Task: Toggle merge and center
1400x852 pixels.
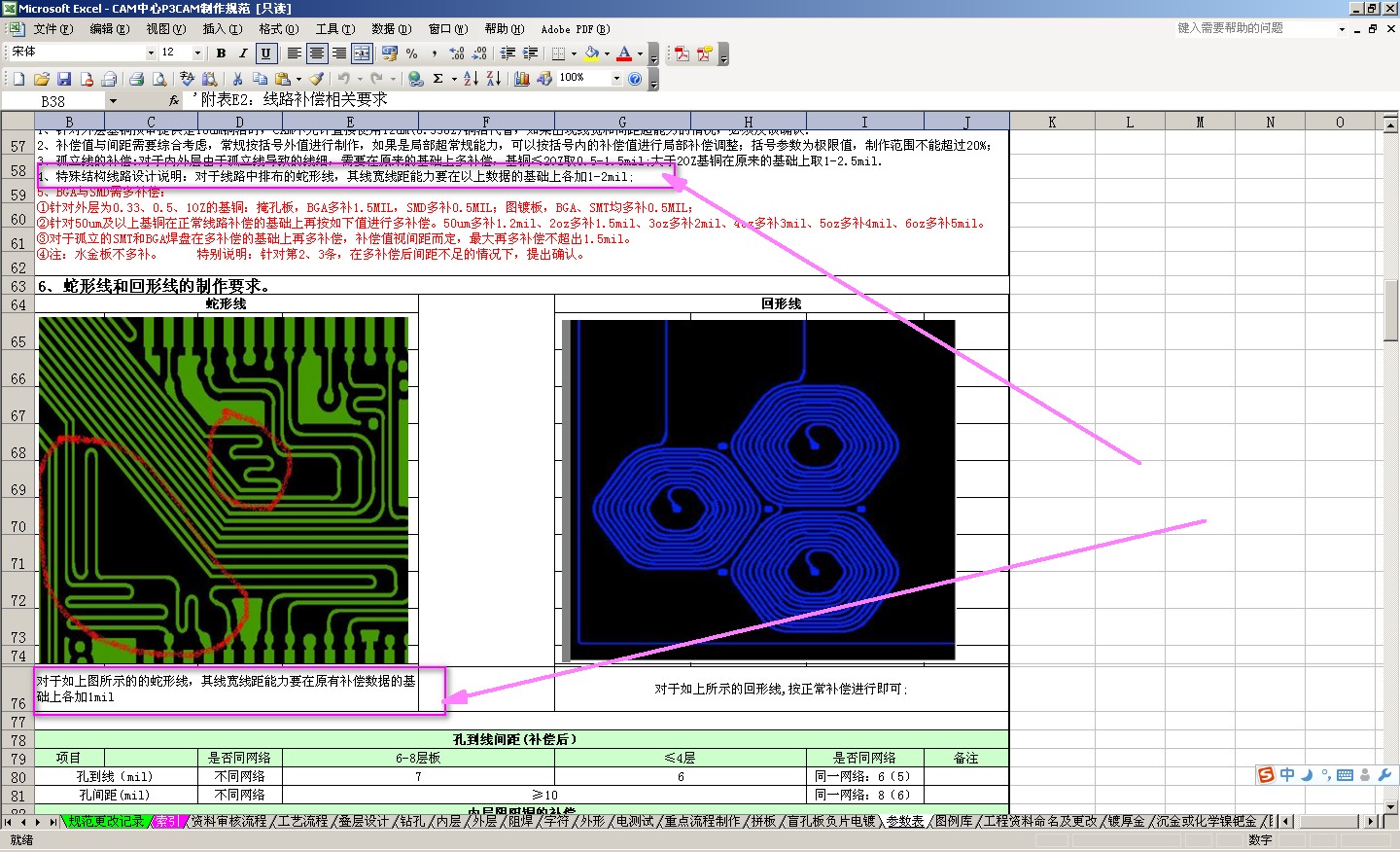Action: pos(362,53)
